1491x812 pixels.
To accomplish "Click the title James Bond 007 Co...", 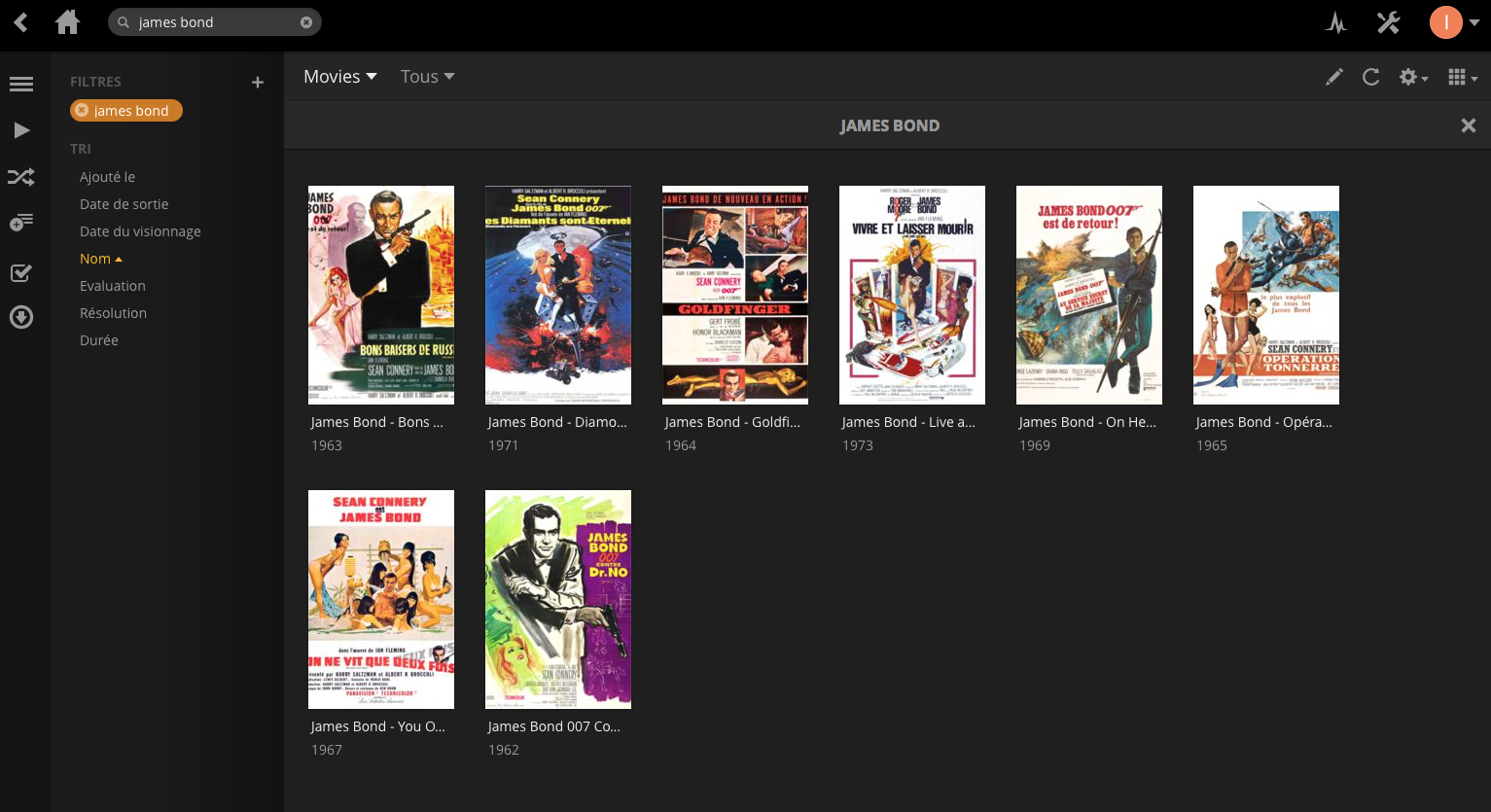I will pos(553,726).
